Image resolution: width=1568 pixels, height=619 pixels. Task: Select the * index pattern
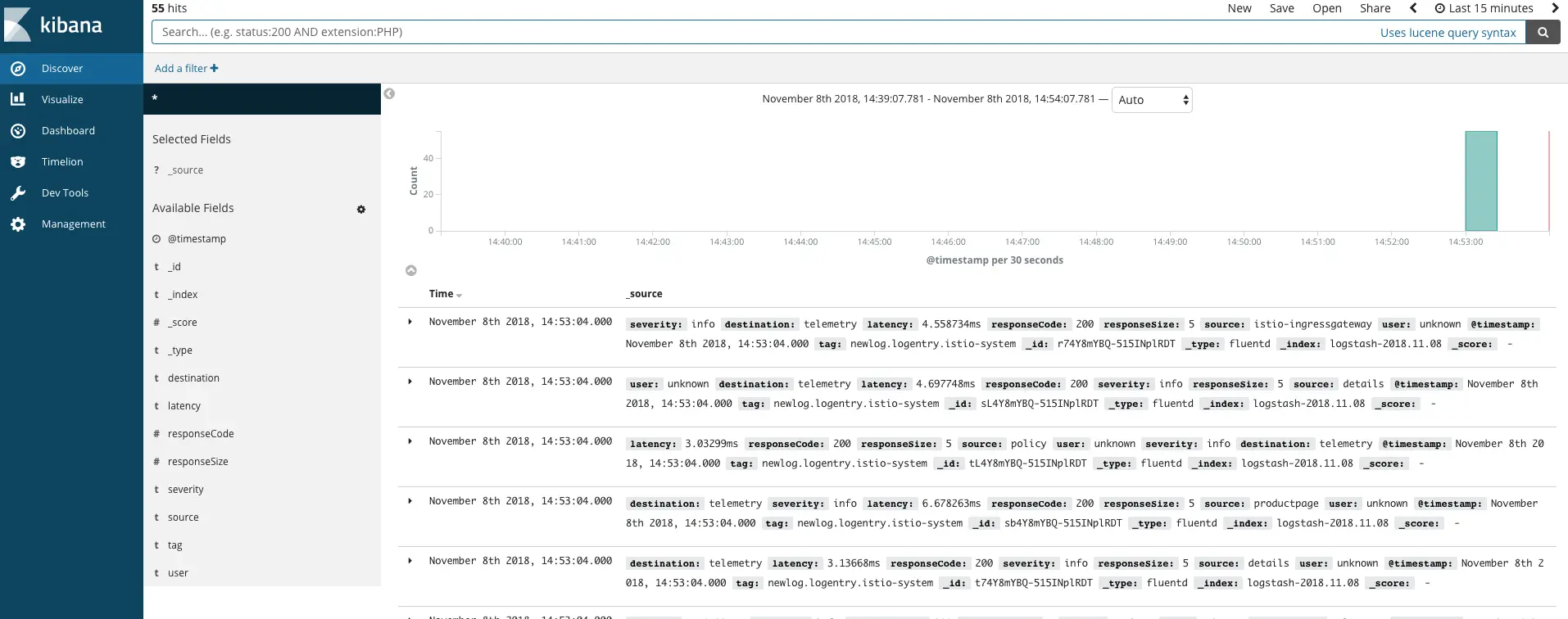pos(262,99)
